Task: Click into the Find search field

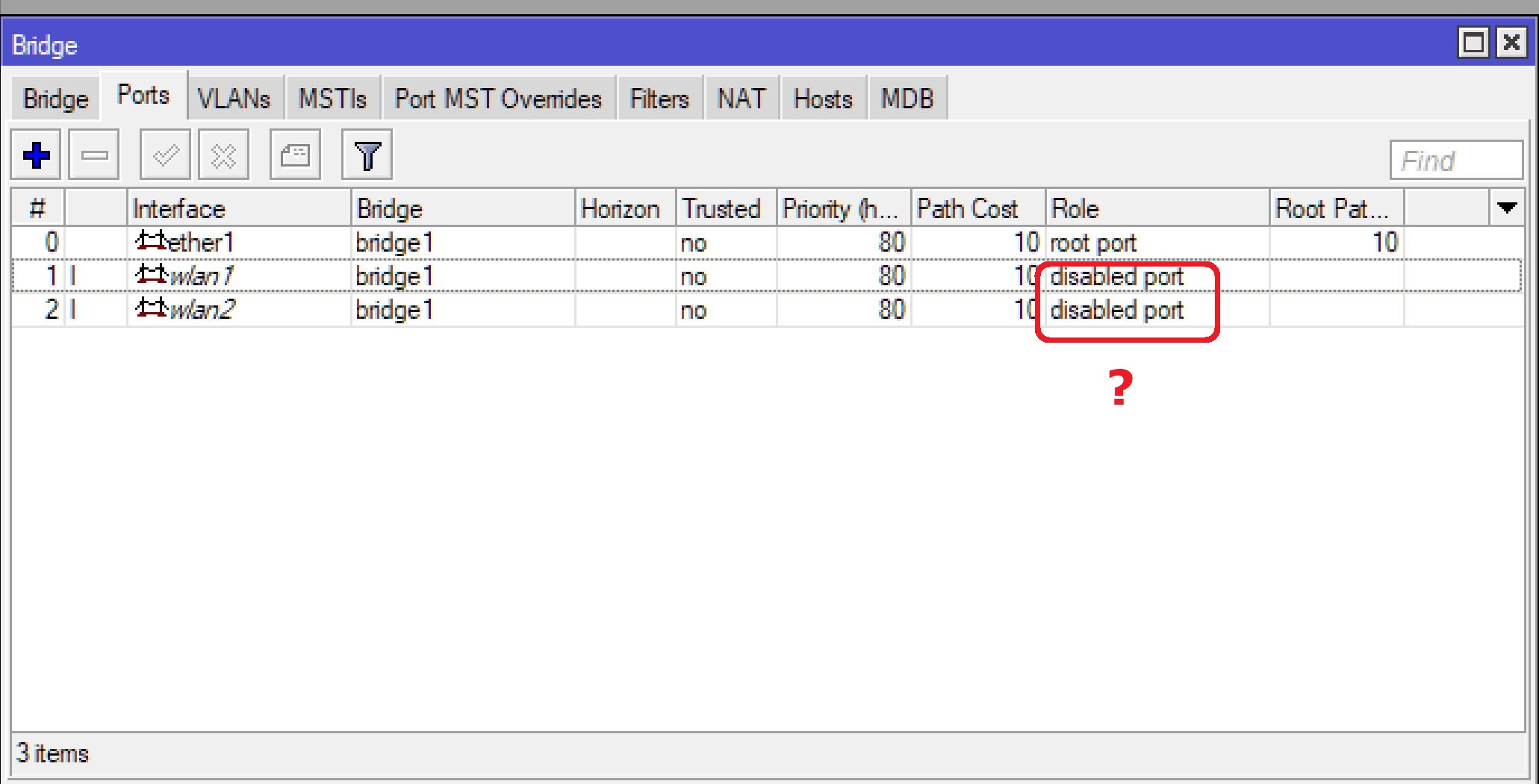Action: (x=1456, y=160)
